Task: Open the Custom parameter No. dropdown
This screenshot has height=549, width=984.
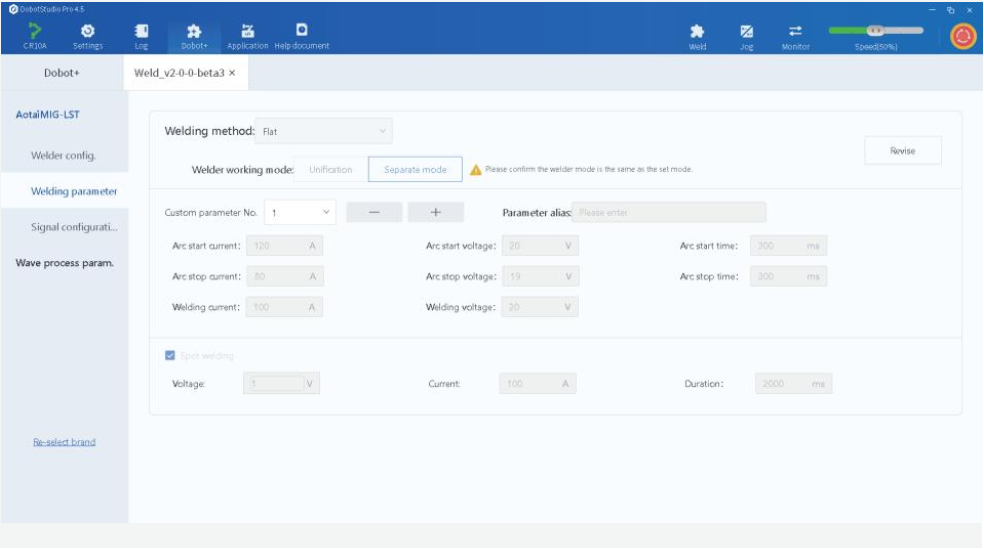Action: click(300, 213)
